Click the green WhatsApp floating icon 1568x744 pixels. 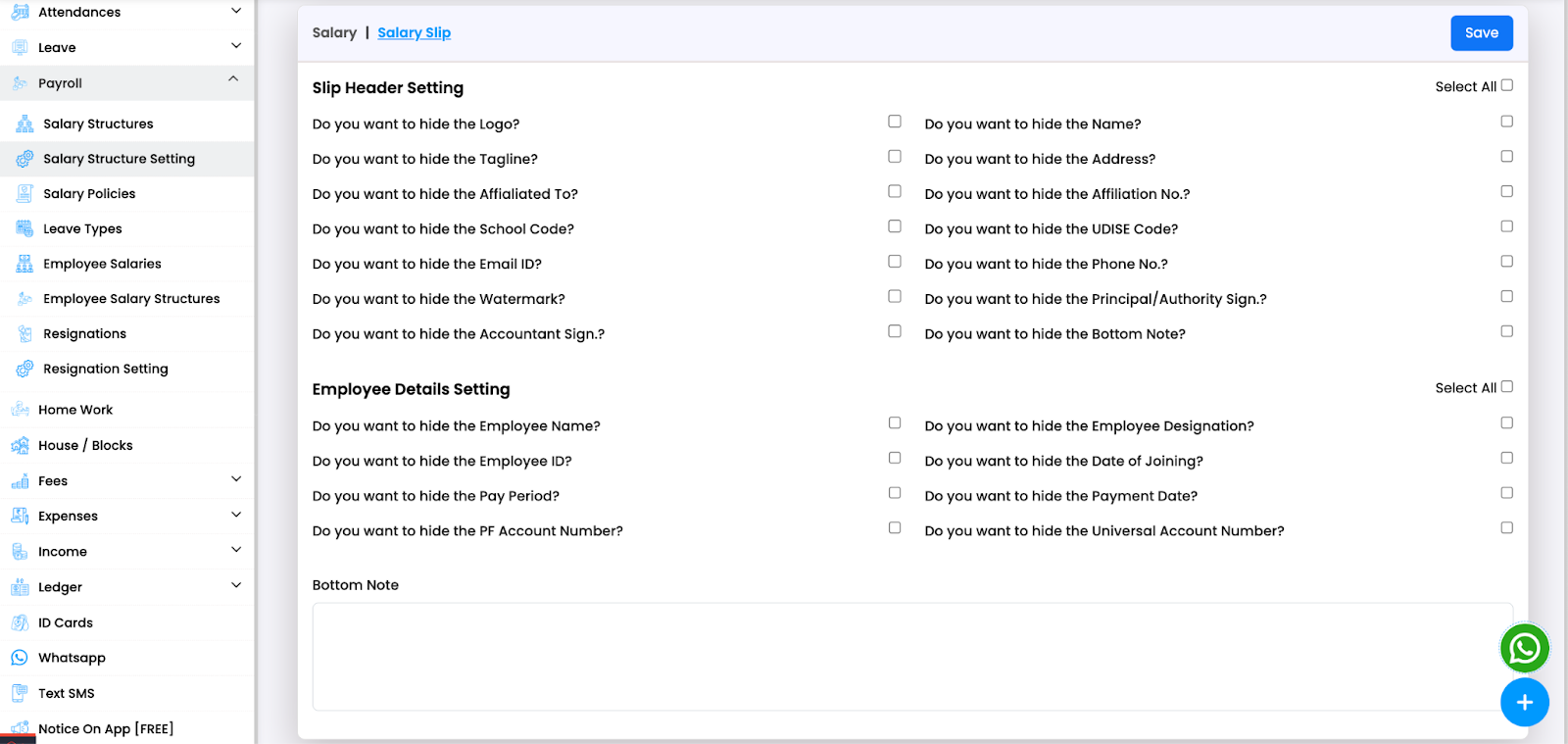(x=1524, y=648)
